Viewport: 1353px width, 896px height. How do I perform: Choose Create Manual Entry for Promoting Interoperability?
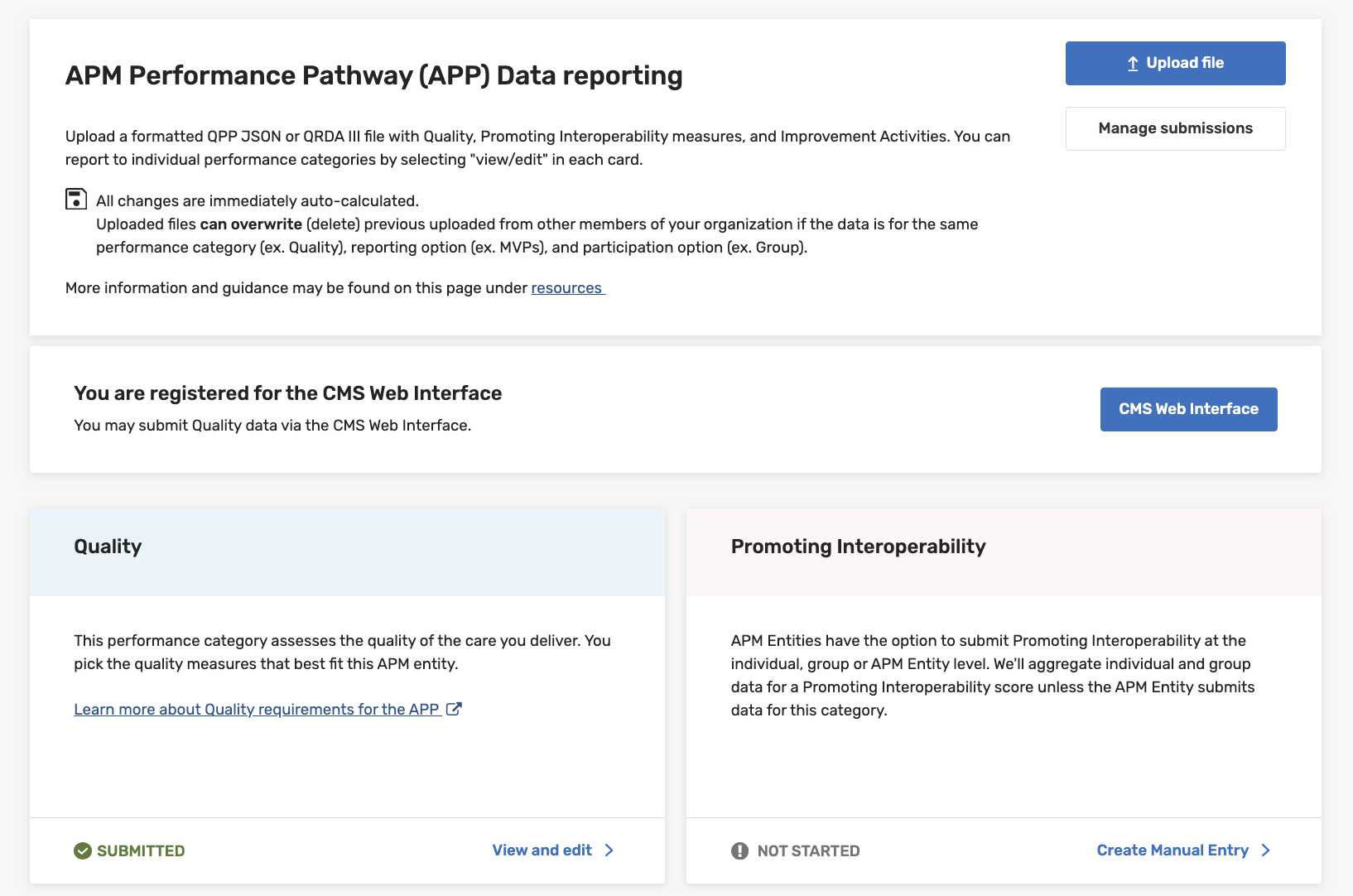1172,850
